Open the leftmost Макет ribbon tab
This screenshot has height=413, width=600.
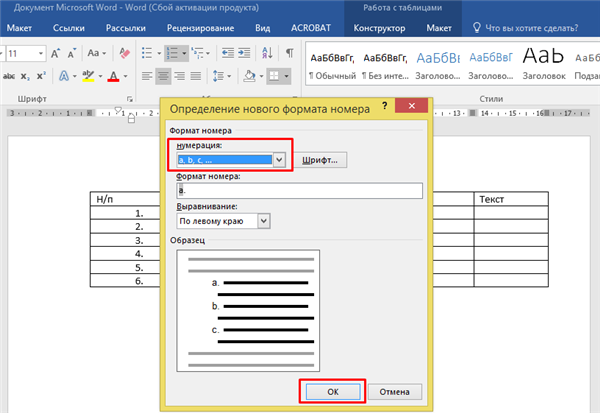[19, 28]
